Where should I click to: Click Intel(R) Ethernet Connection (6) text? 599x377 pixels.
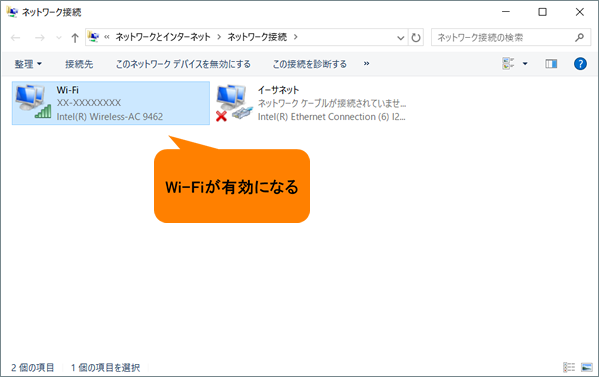click(x=331, y=116)
